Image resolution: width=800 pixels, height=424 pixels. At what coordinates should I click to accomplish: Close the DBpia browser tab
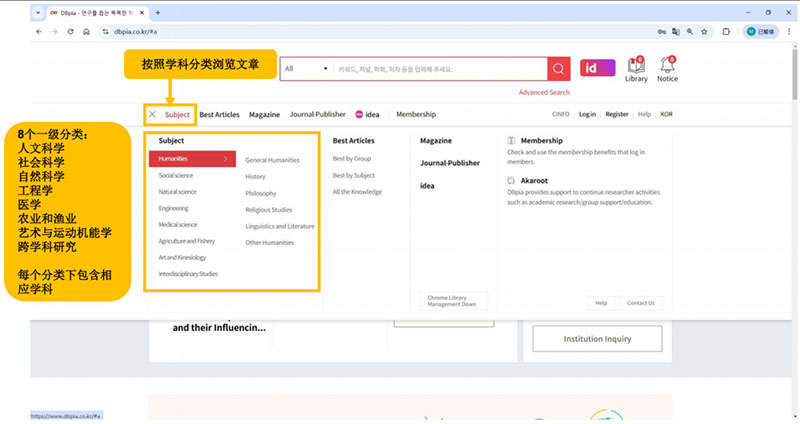(142, 13)
